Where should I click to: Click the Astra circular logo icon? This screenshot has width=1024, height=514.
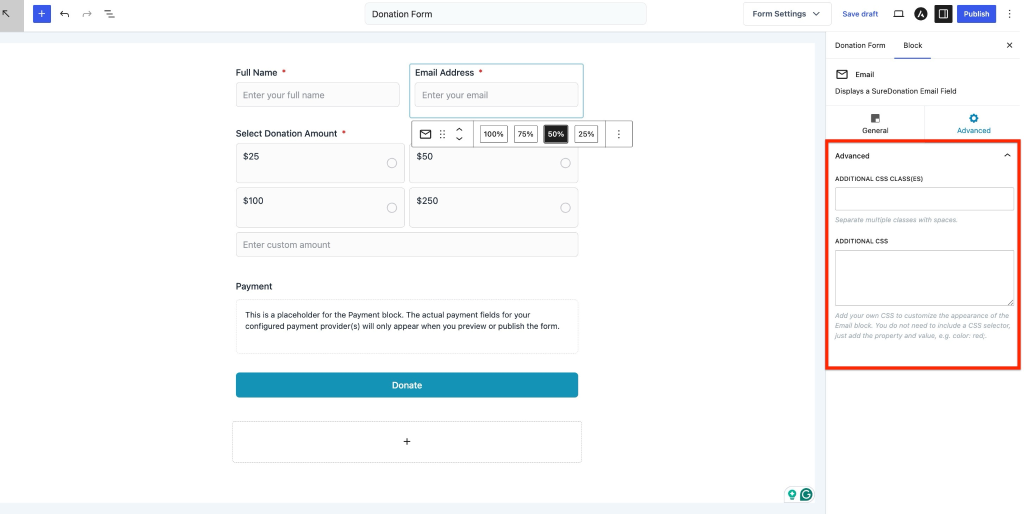(921, 14)
